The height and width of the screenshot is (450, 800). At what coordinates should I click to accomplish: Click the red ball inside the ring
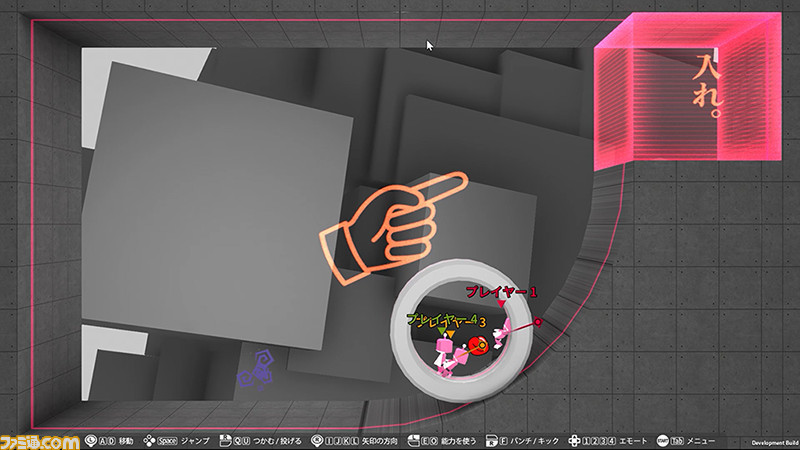tap(479, 346)
